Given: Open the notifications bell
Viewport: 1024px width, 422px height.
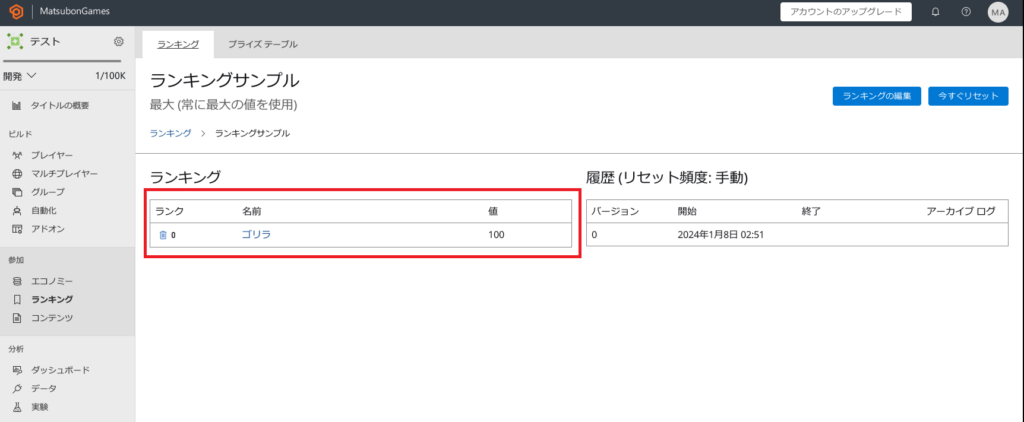Looking at the screenshot, I should pyautogui.click(x=935, y=12).
